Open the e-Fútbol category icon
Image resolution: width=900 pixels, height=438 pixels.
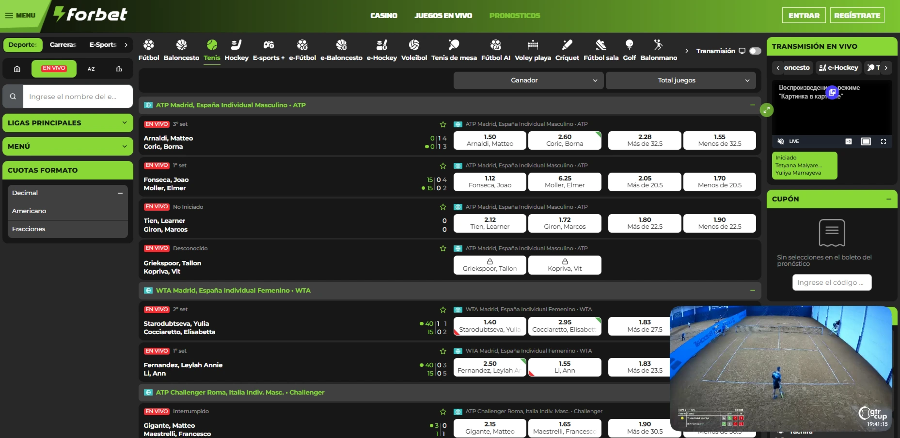tap(302, 50)
